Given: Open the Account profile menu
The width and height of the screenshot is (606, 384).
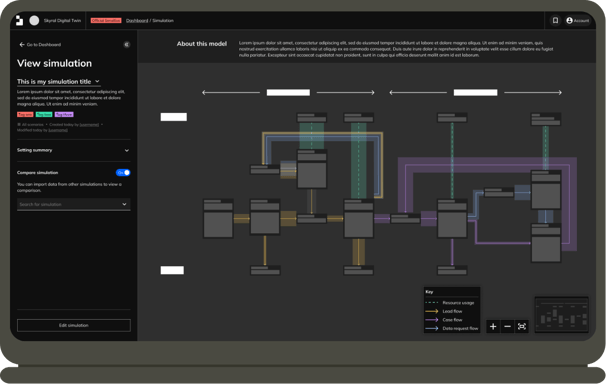Looking at the screenshot, I should (x=577, y=20).
